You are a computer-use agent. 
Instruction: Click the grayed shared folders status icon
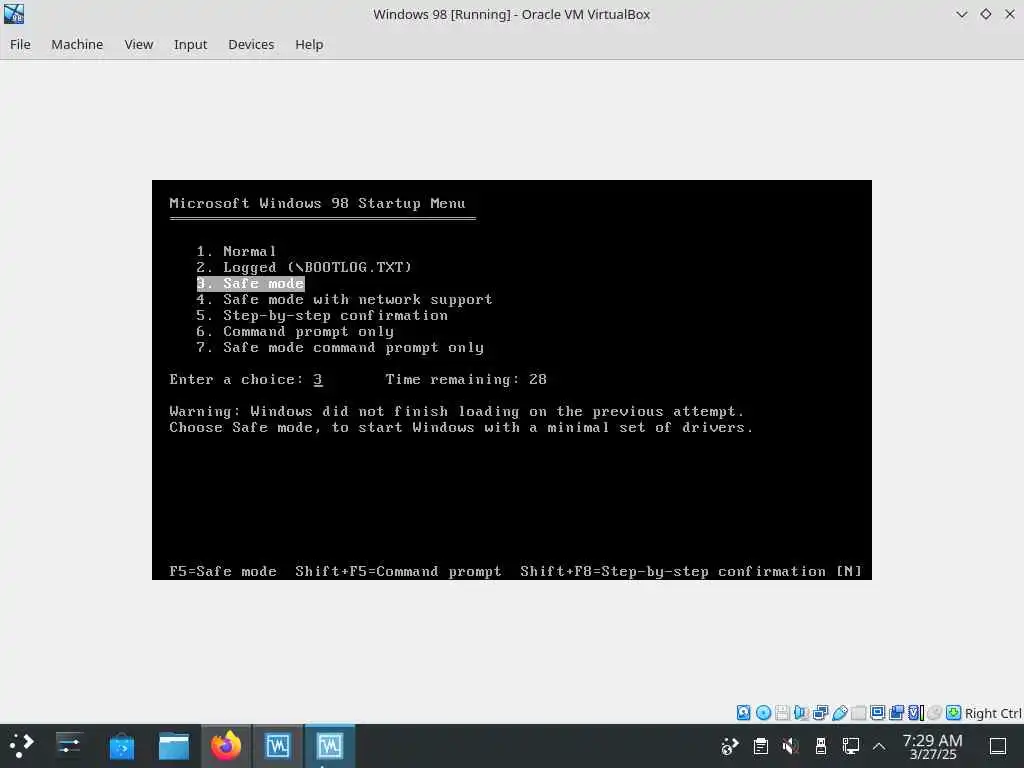[x=858, y=712]
